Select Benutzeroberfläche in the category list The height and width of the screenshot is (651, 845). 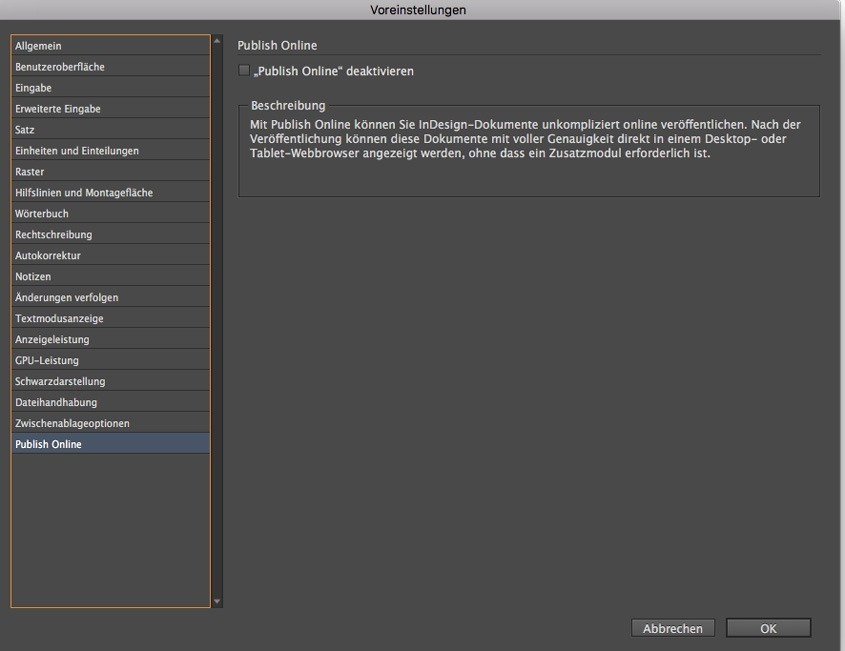(x=110, y=67)
